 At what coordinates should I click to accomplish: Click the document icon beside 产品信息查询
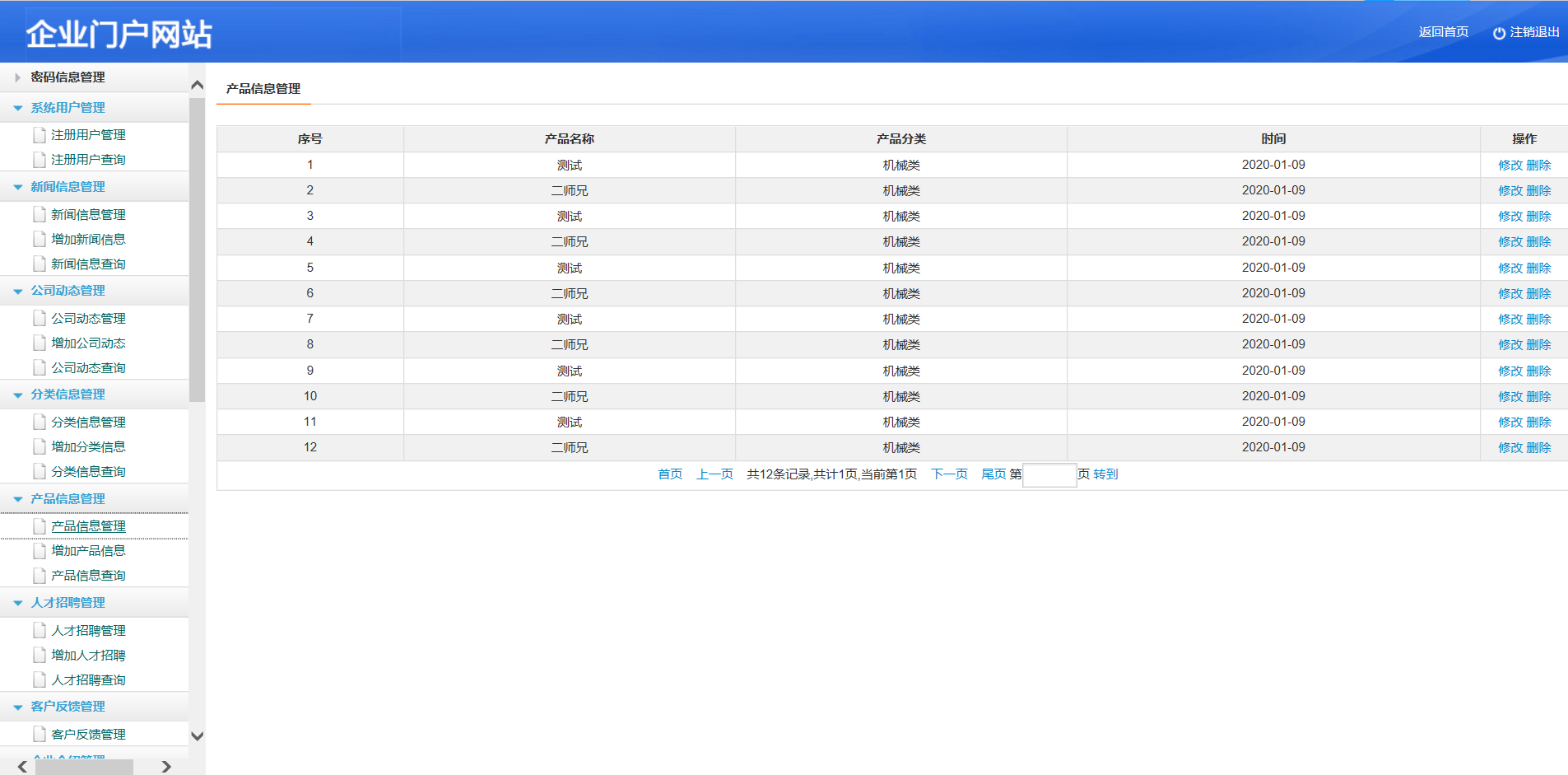39,575
